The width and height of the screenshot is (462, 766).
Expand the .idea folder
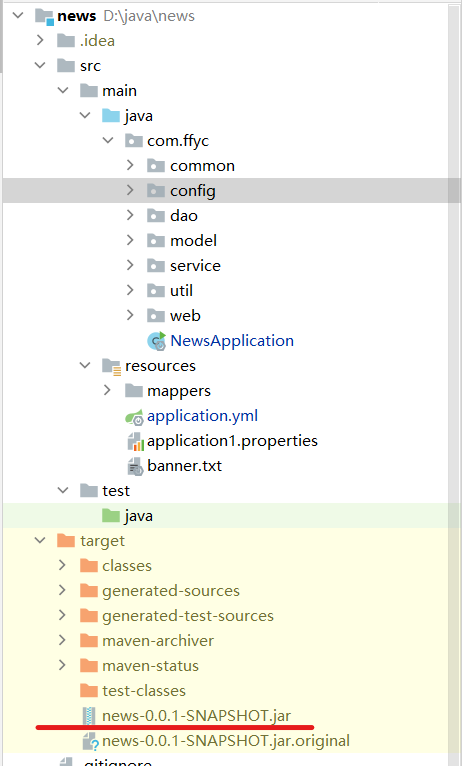[x=40, y=40]
